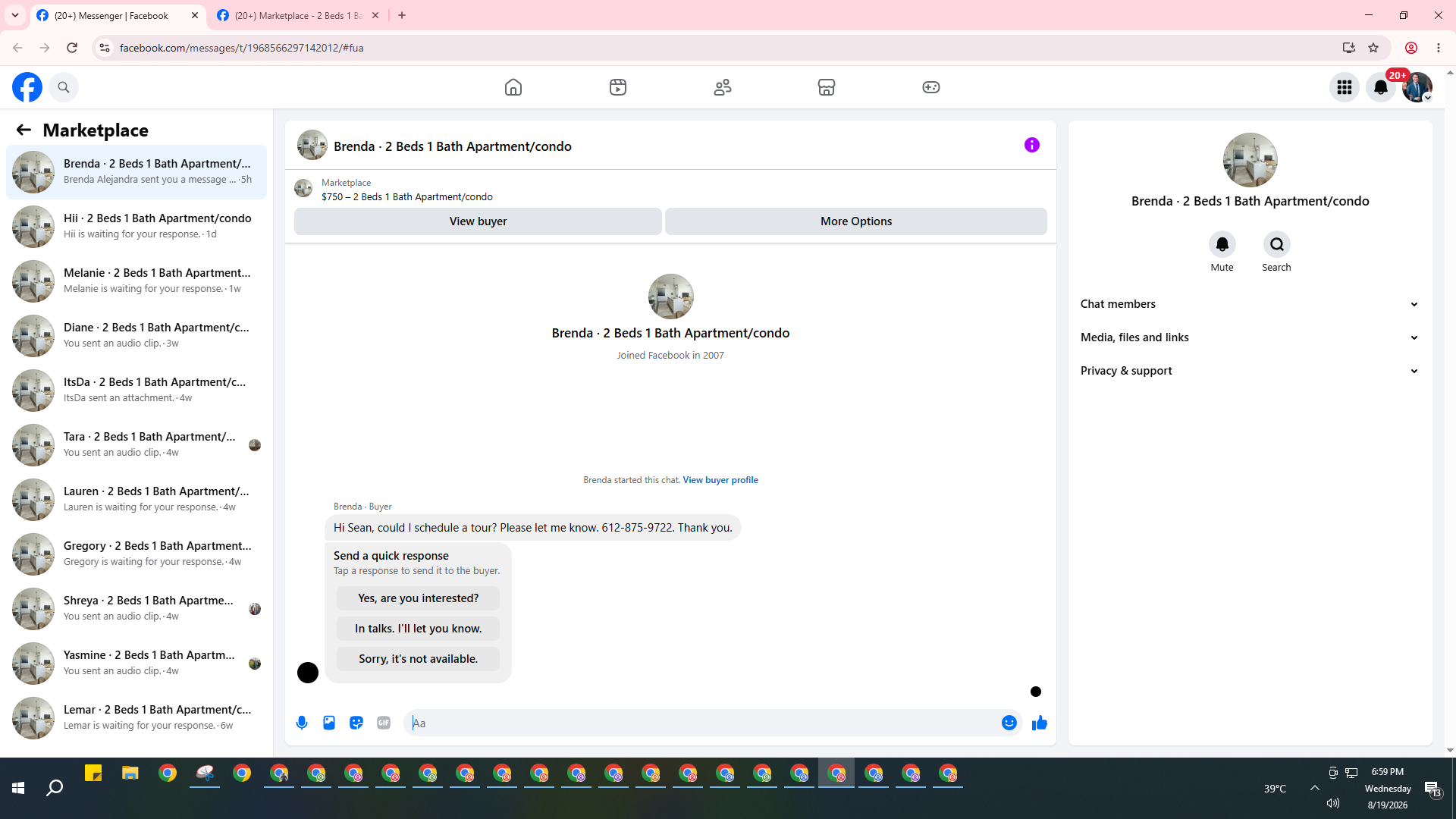Open the account profile picture menu
The image size is (1456, 819).
[1417, 87]
